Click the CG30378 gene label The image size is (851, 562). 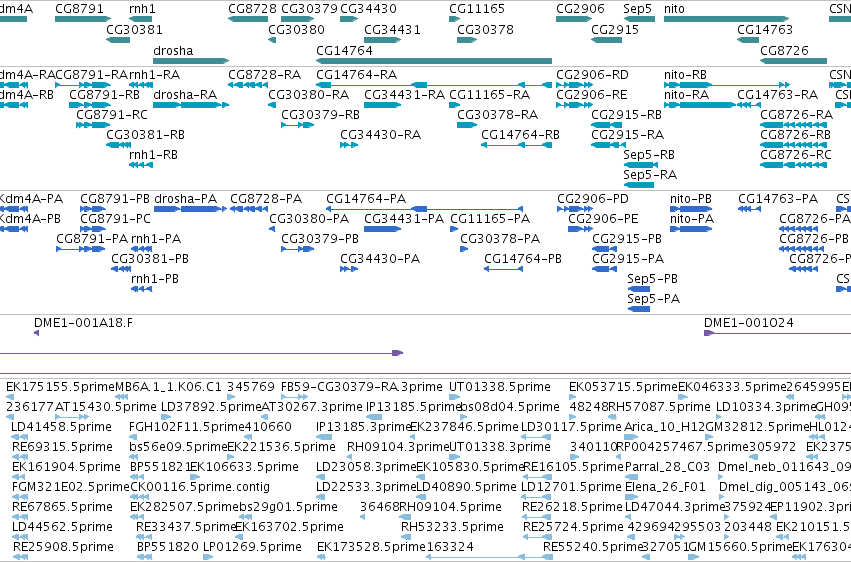(x=485, y=29)
